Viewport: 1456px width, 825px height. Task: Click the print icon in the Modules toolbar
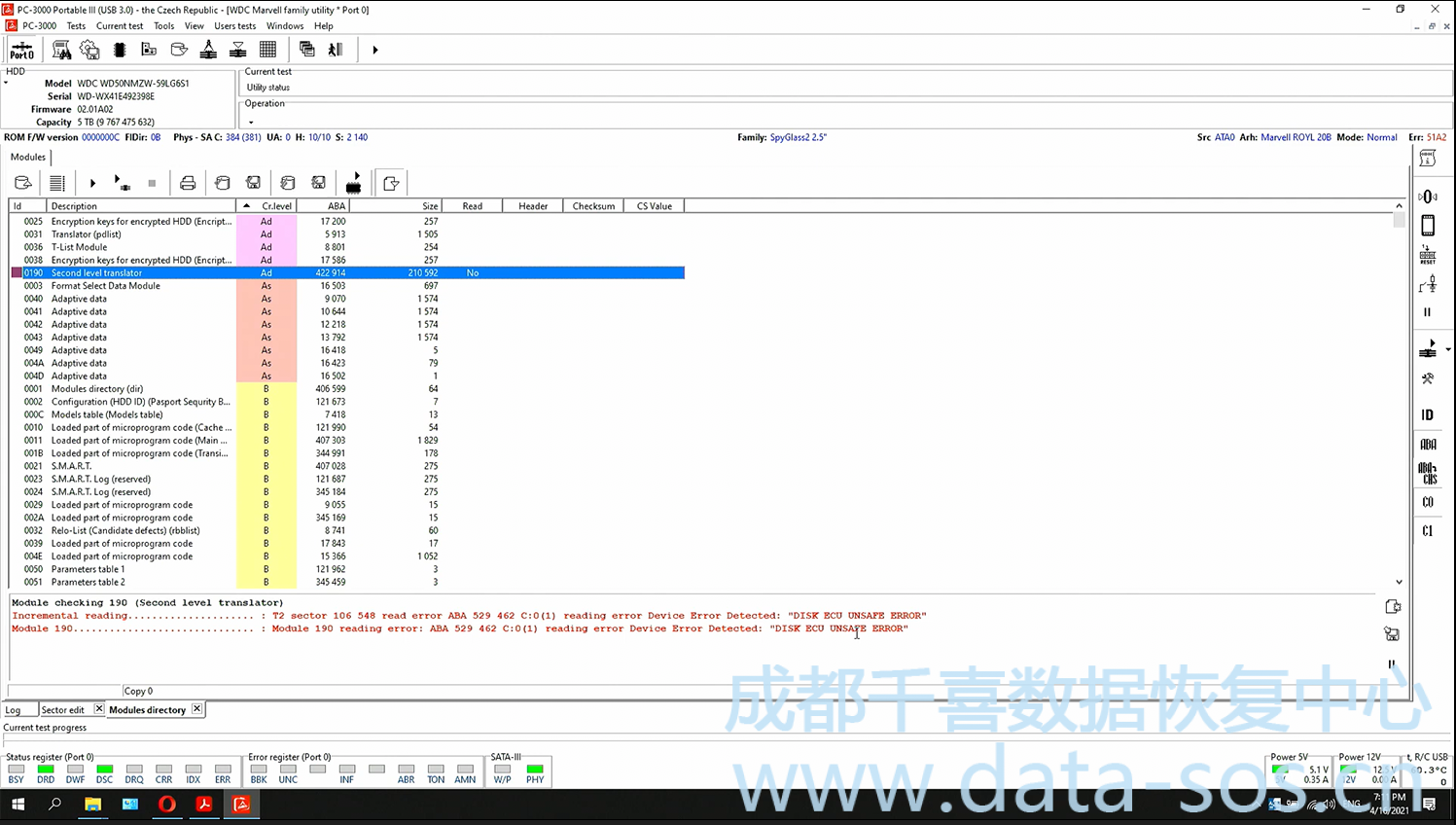coord(188,183)
